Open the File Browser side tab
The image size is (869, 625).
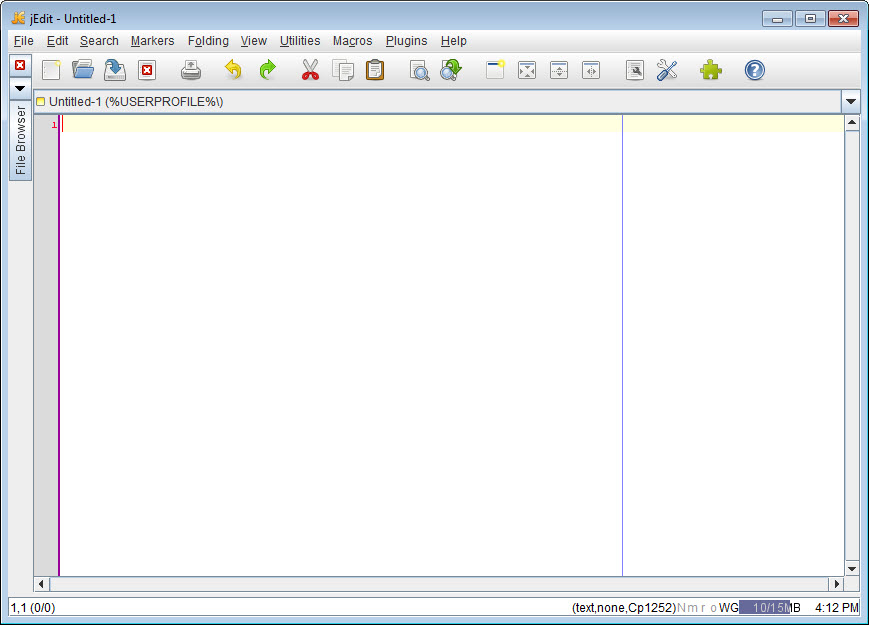pos(21,140)
